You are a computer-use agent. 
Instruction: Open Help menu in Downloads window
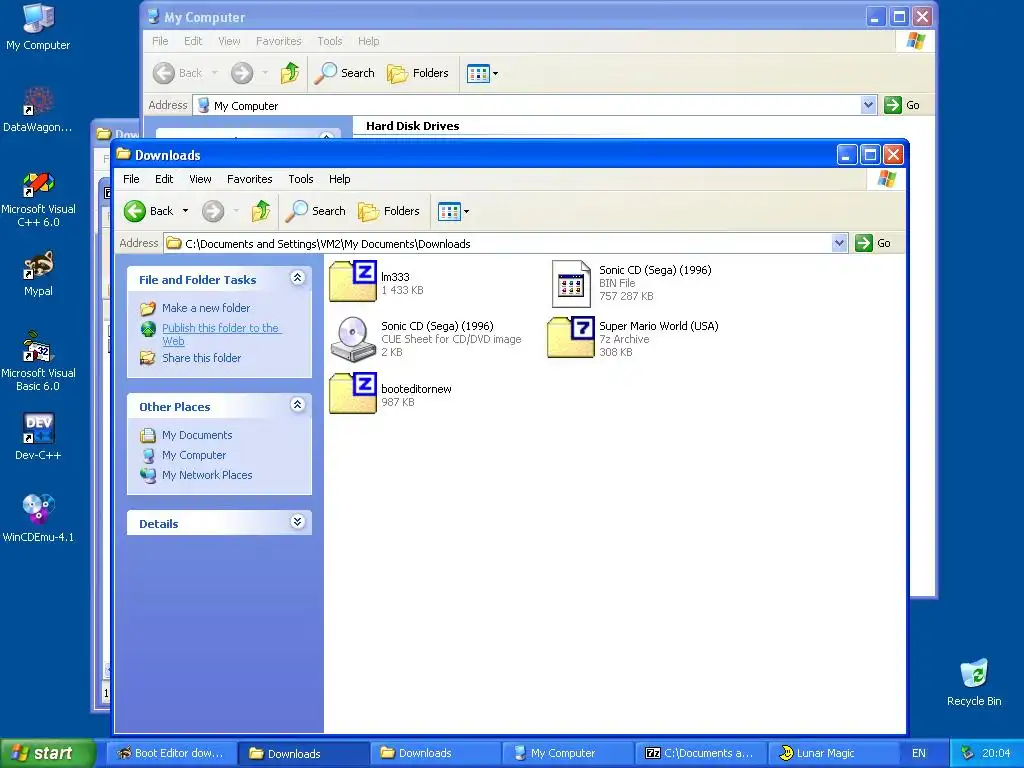click(x=339, y=179)
